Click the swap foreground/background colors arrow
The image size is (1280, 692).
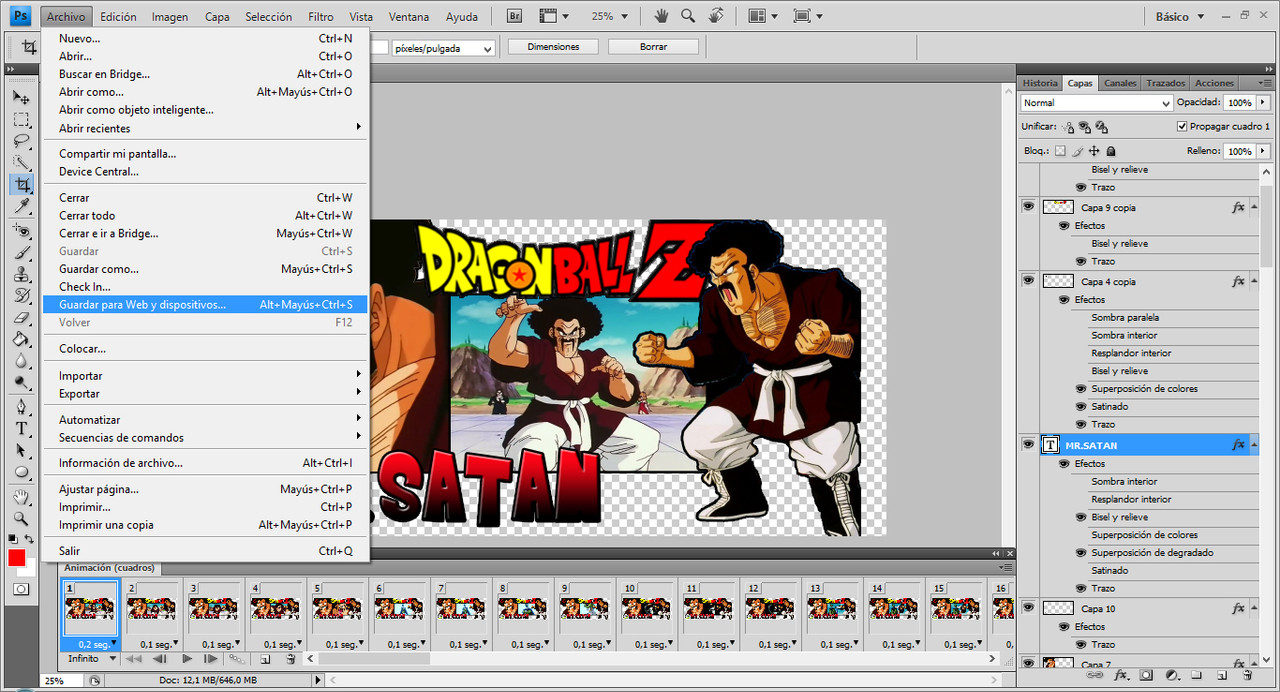point(30,541)
